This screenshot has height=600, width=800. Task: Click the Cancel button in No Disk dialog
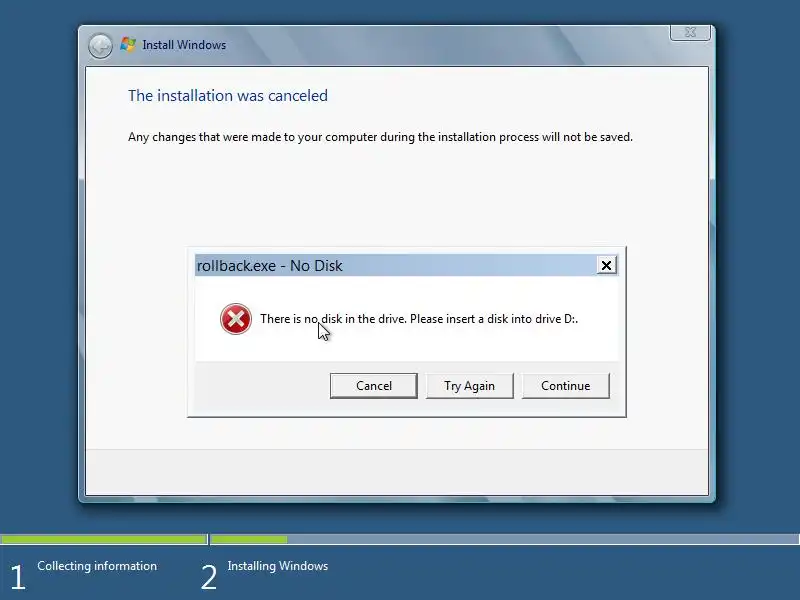tap(373, 386)
